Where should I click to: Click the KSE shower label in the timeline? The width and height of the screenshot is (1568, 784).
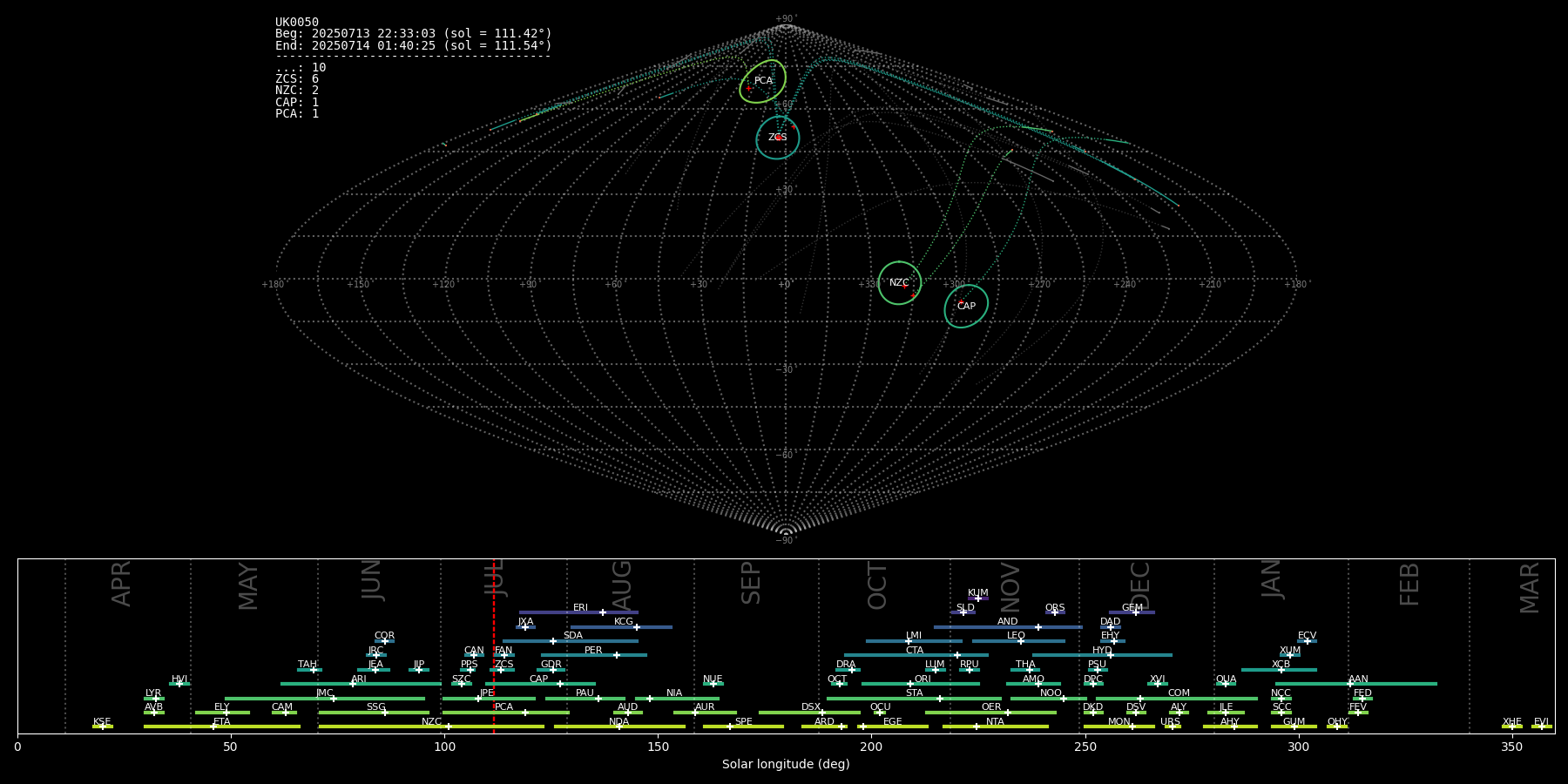(102, 722)
